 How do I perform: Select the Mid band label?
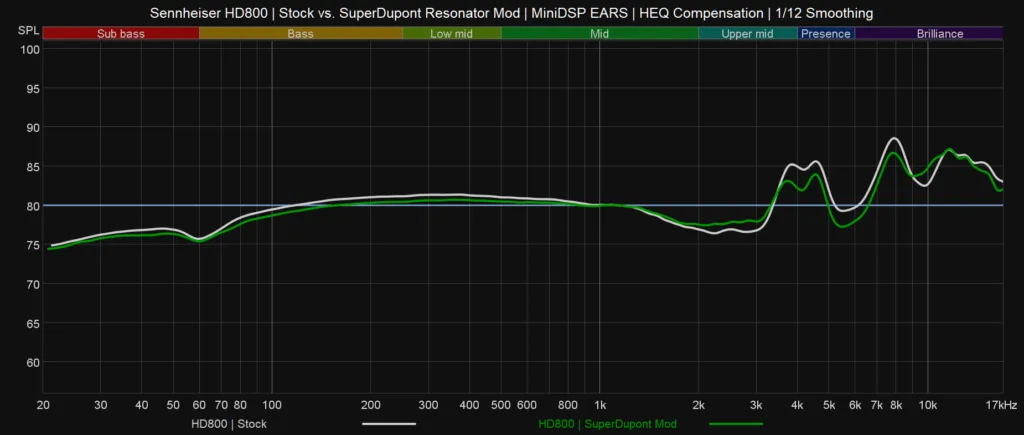coord(600,34)
